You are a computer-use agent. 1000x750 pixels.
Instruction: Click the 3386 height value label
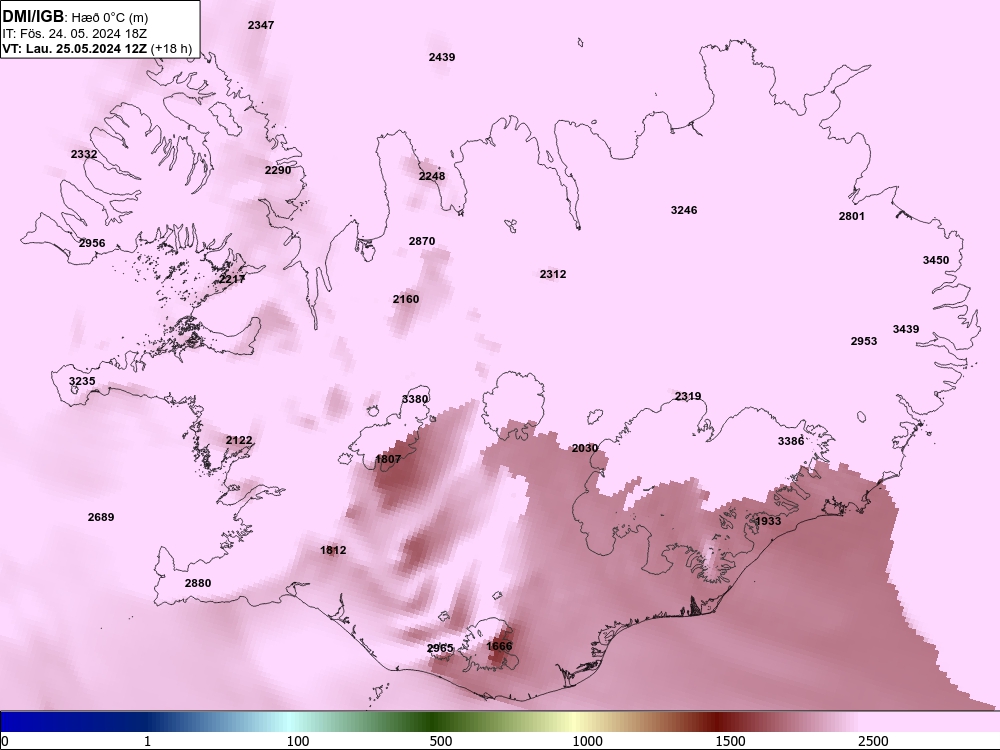pyautogui.click(x=791, y=441)
